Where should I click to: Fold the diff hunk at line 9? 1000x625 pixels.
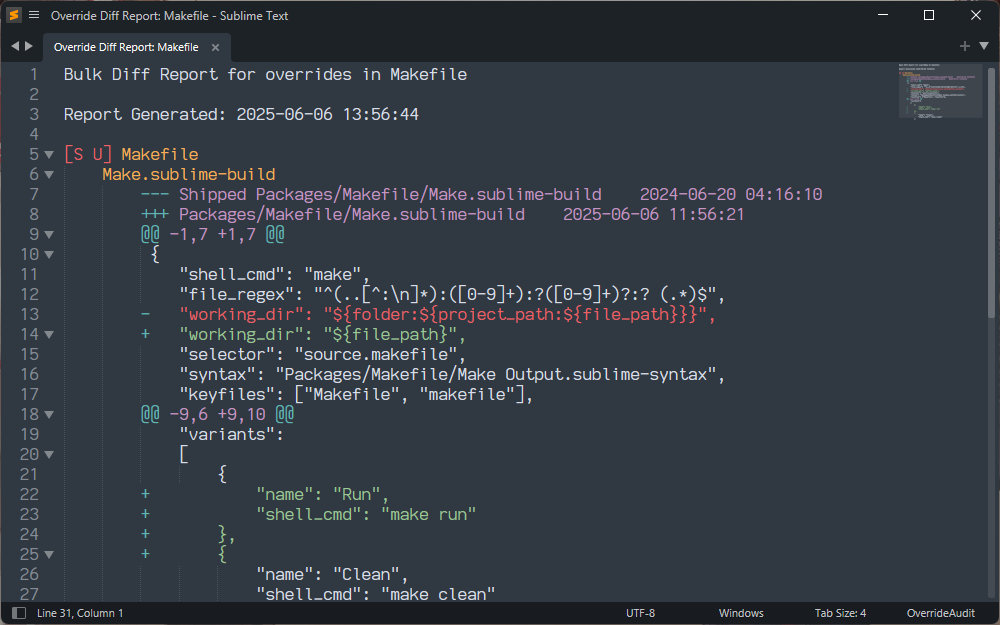pyautogui.click(x=50, y=235)
